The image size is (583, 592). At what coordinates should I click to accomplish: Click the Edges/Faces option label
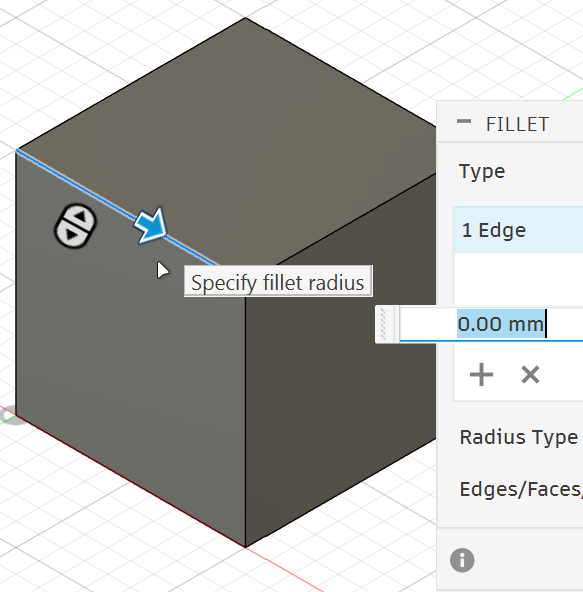[x=521, y=489]
